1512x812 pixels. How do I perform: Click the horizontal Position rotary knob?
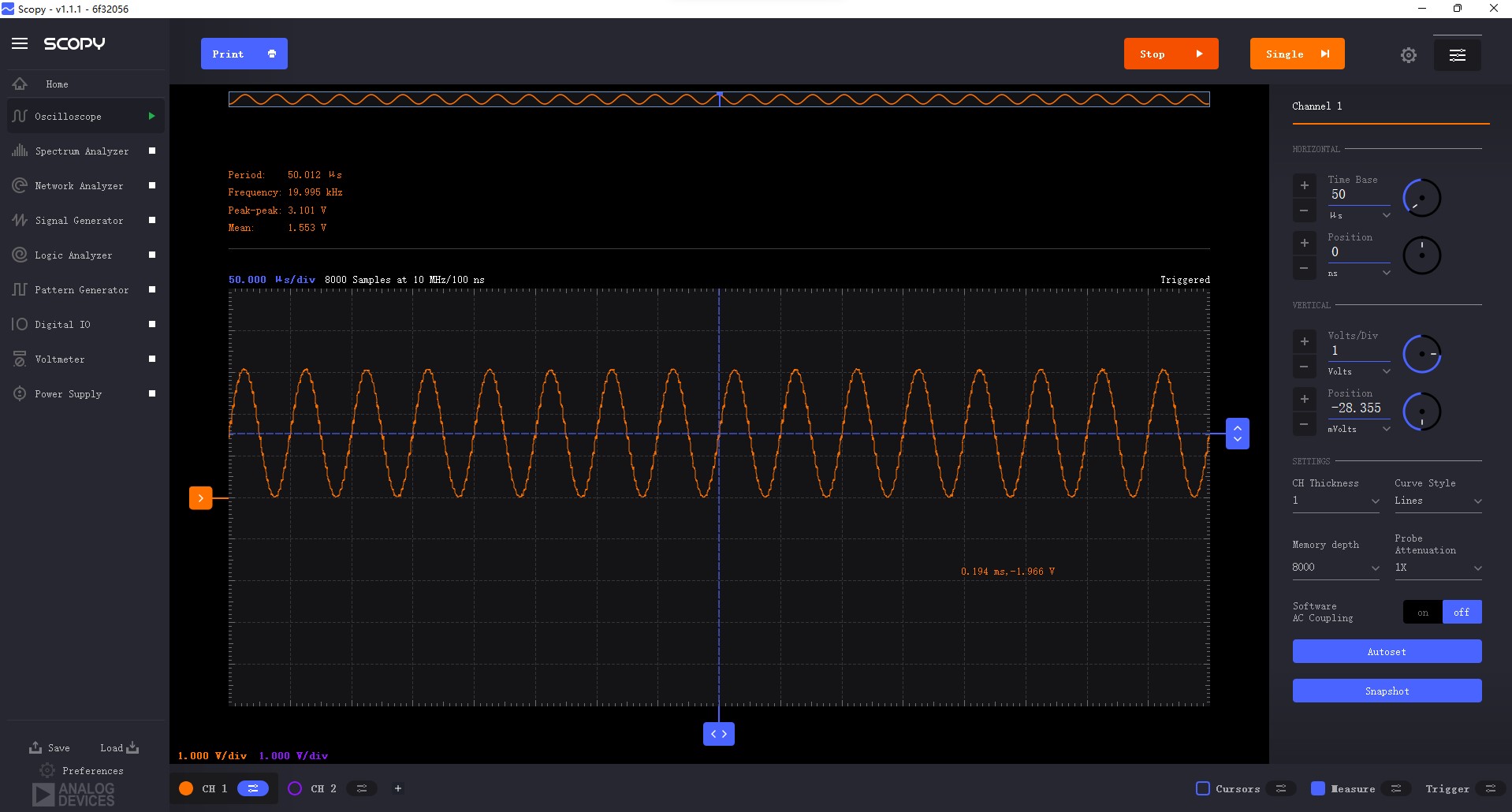[x=1422, y=255]
